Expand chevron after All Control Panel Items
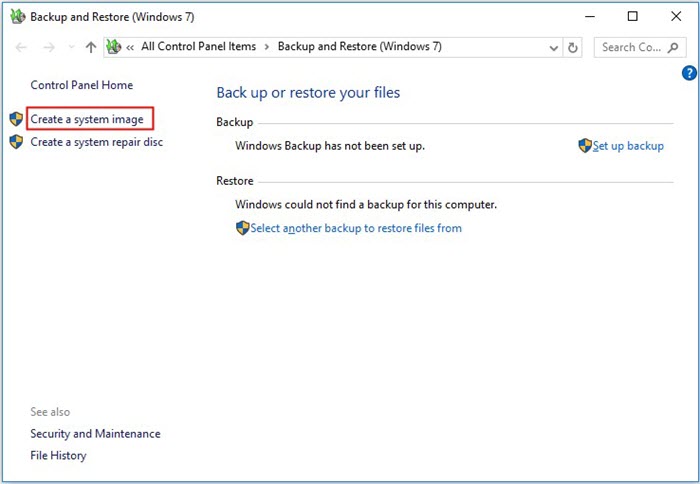This screenshot has width=700, height=484. click(x=267, y=47)
